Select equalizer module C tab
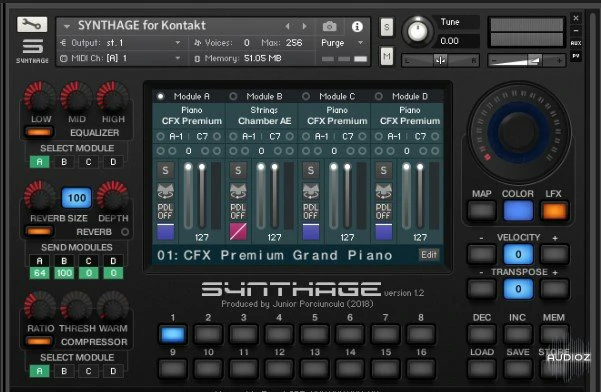The width and height of the screenshot is (601, 392). (x=89, y=162)
